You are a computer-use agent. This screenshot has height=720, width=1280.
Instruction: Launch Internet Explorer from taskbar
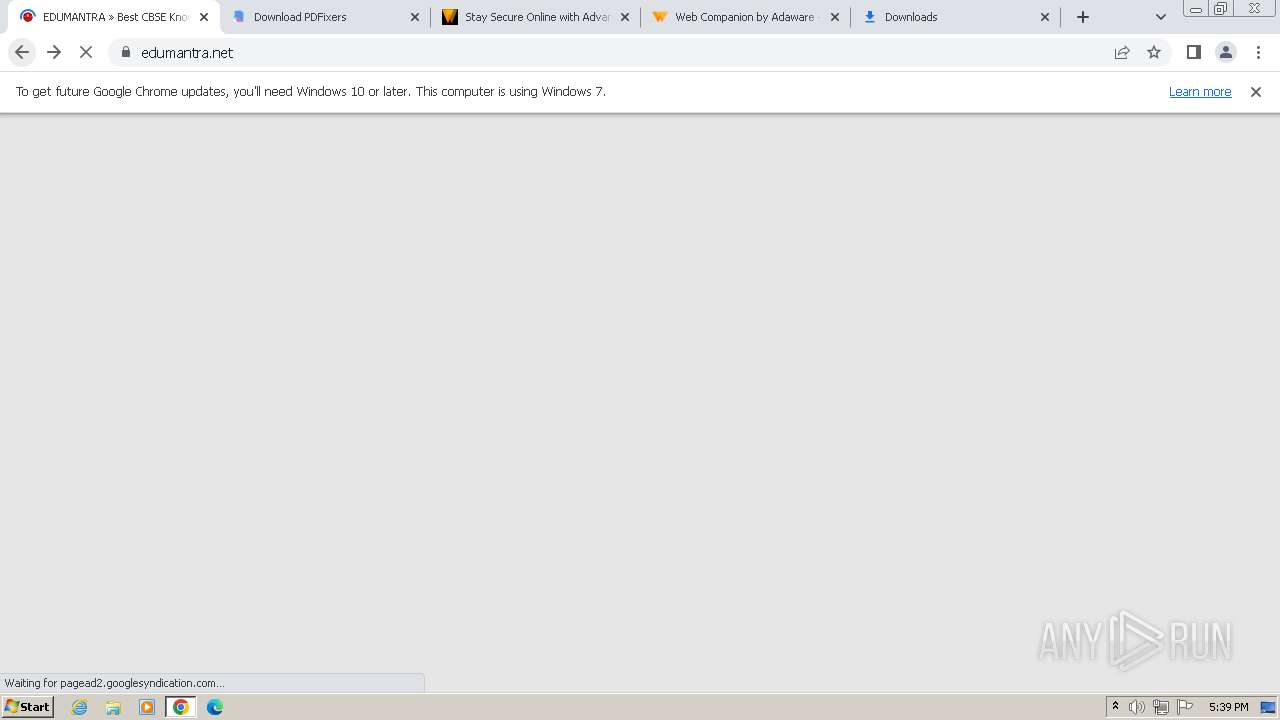point(80,707)
